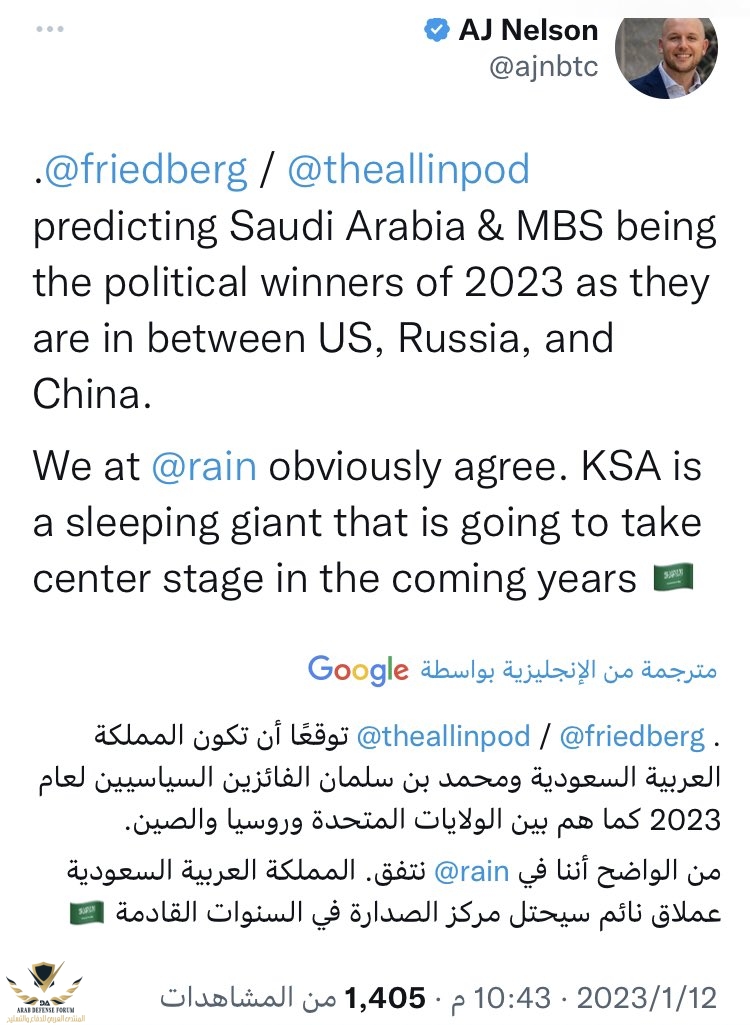The height and width of the screenshot is (1025, 750).
Task: Click the 2023/1/12 tweet date
Action: (647, 998)
